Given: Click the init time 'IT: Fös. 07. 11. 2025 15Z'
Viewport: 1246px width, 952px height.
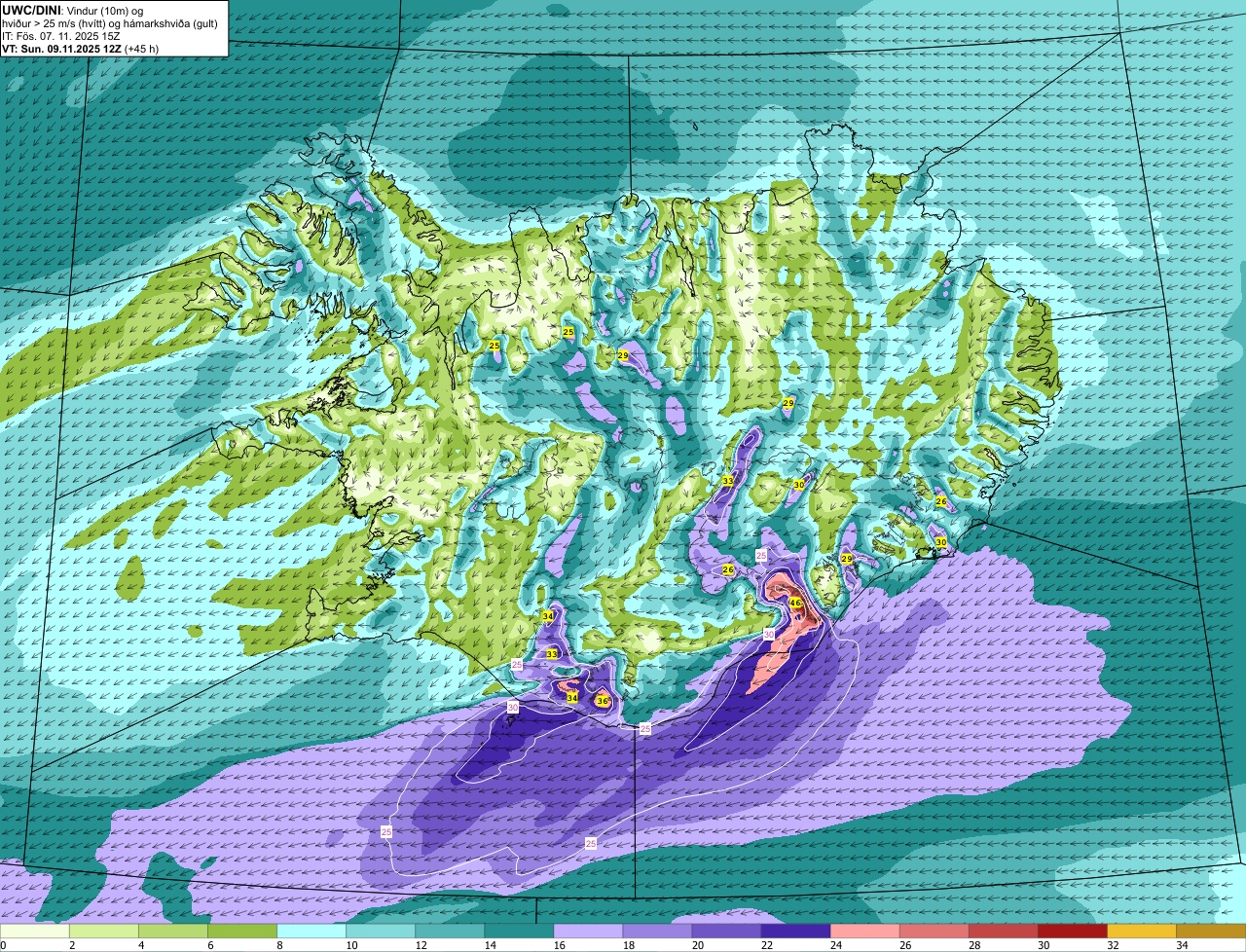Looking at the screenshot, I should click(61, 35).
